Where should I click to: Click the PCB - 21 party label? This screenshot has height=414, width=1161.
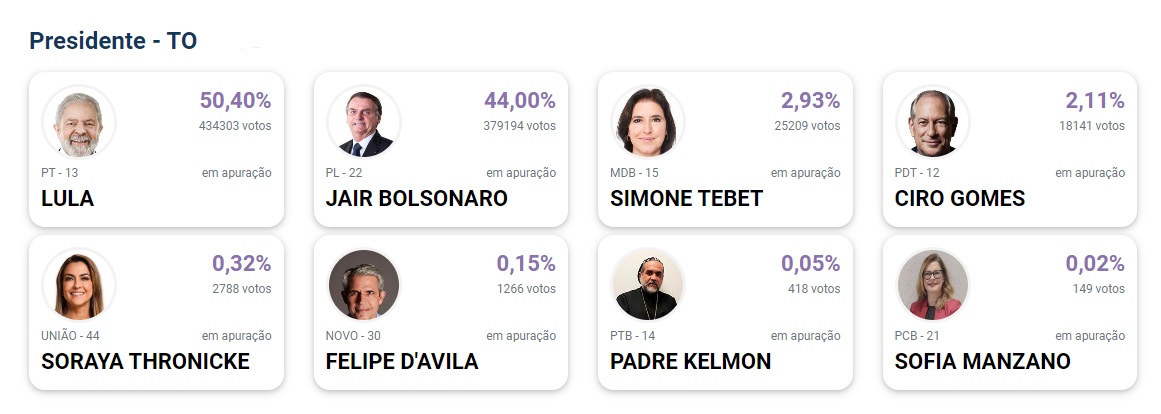pyautogui.click(x=917, y=335)
